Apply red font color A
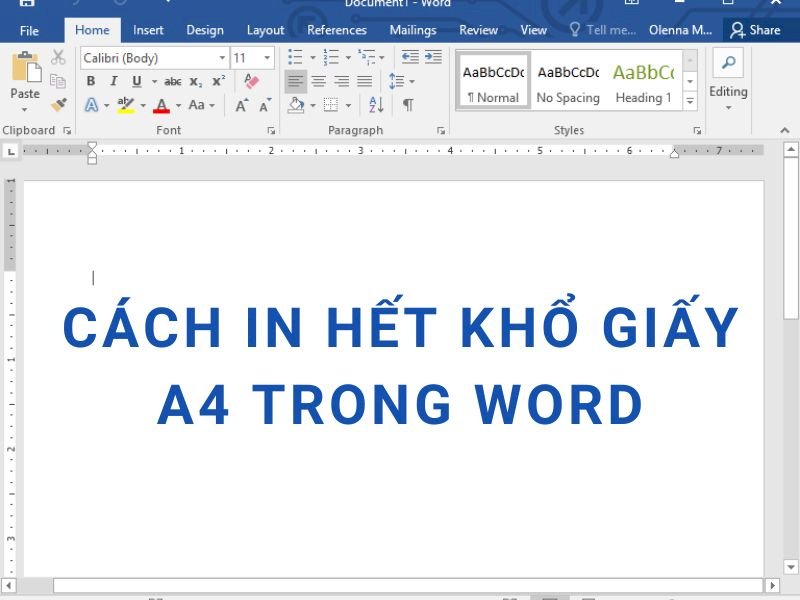This screenshot has width=800, height=600. (x=162, y=106)
